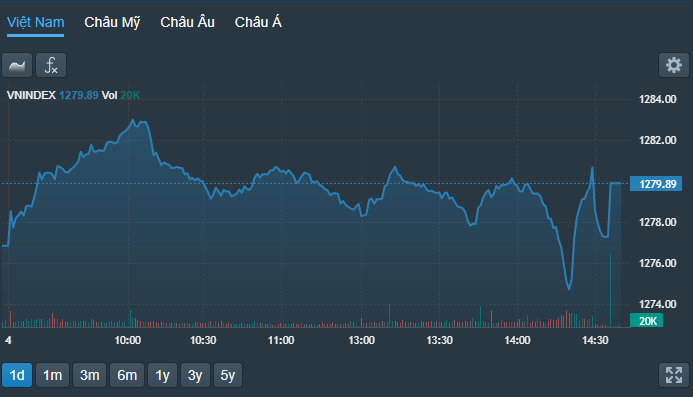
Task: Switch to the Việt Nam tab
Action: tap(36, 23)
